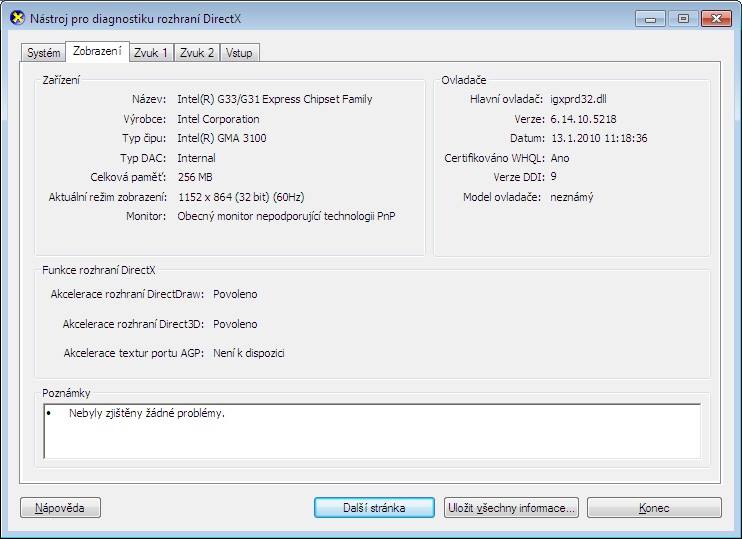Click driver date "13.1.2010 11:18:36"
742x539 pixels.
(599, 138)
